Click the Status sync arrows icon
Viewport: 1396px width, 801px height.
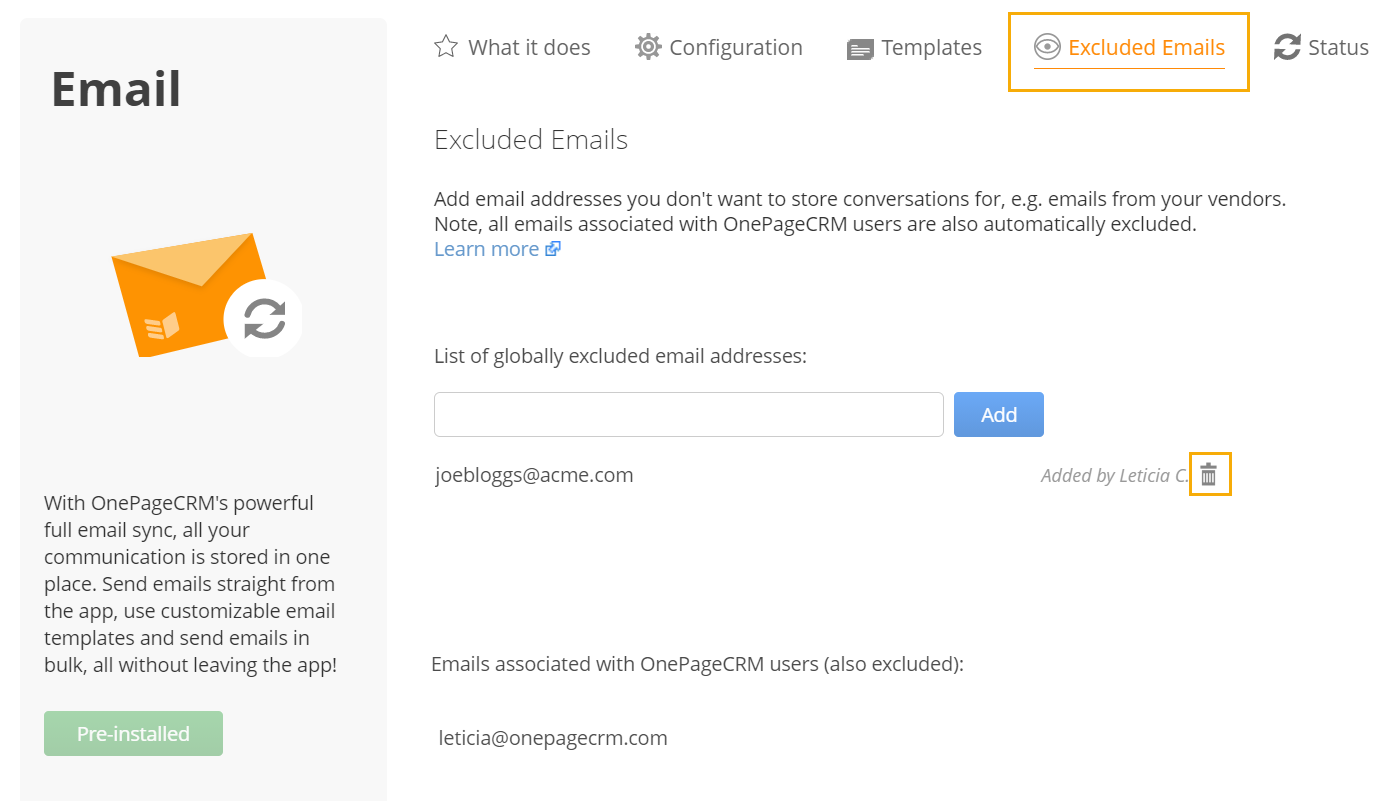(x=1287, y=47)
